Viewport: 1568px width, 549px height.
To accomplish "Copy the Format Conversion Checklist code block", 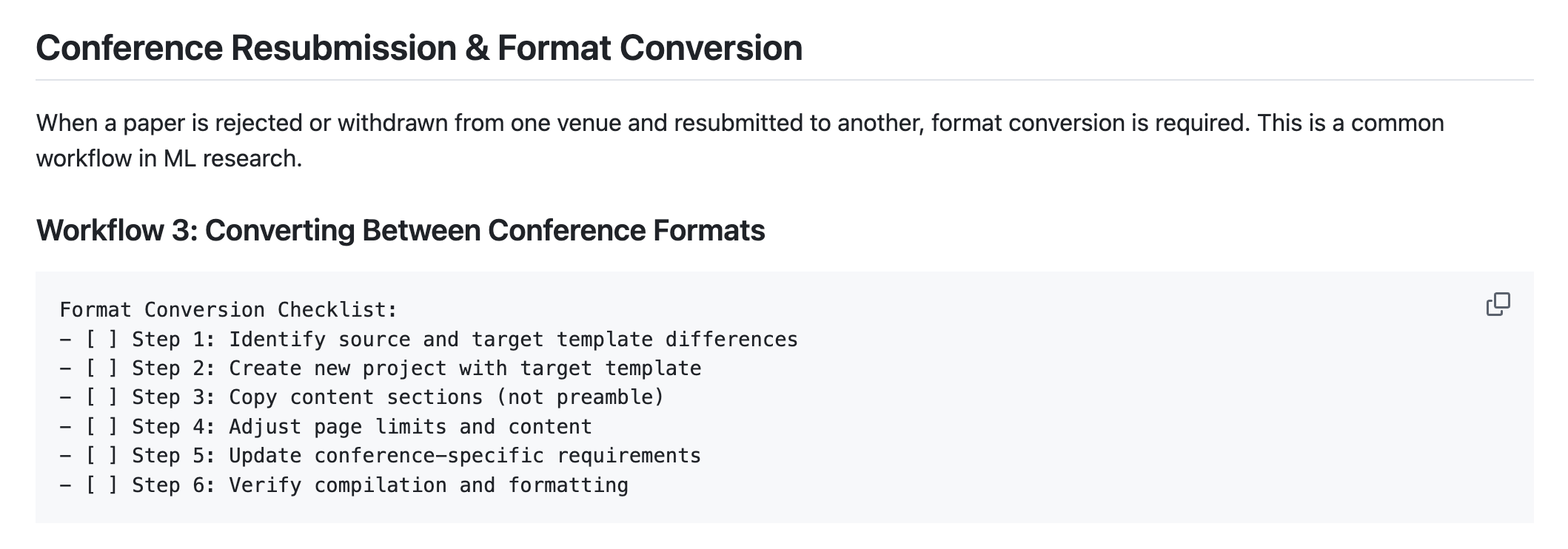I will pyautogui.click(x=1498, y=304).
